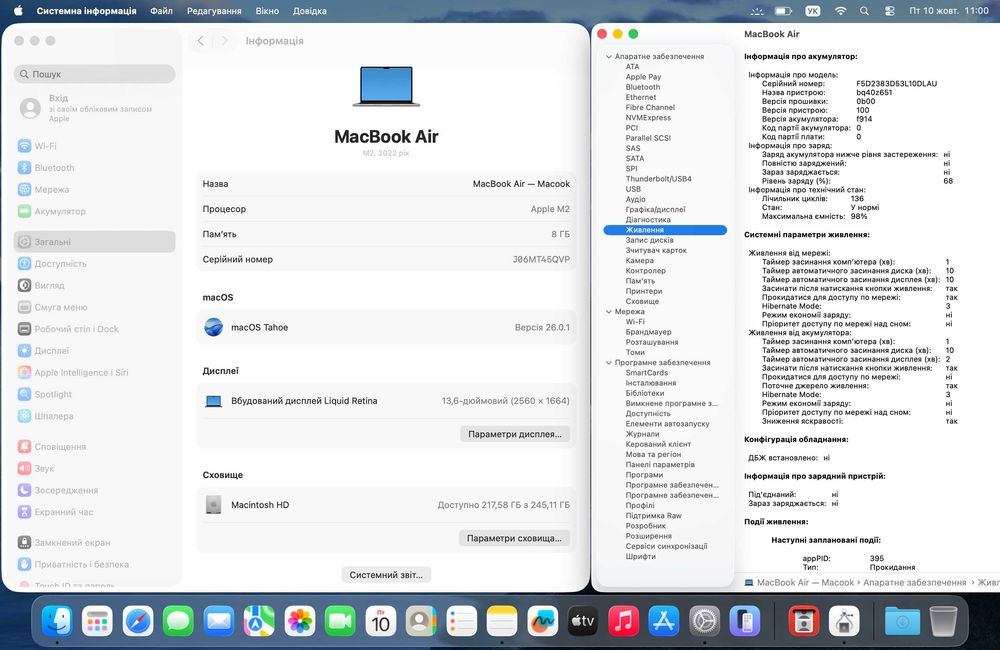Click the Параметри сховища… button

(x=514, y=538)
